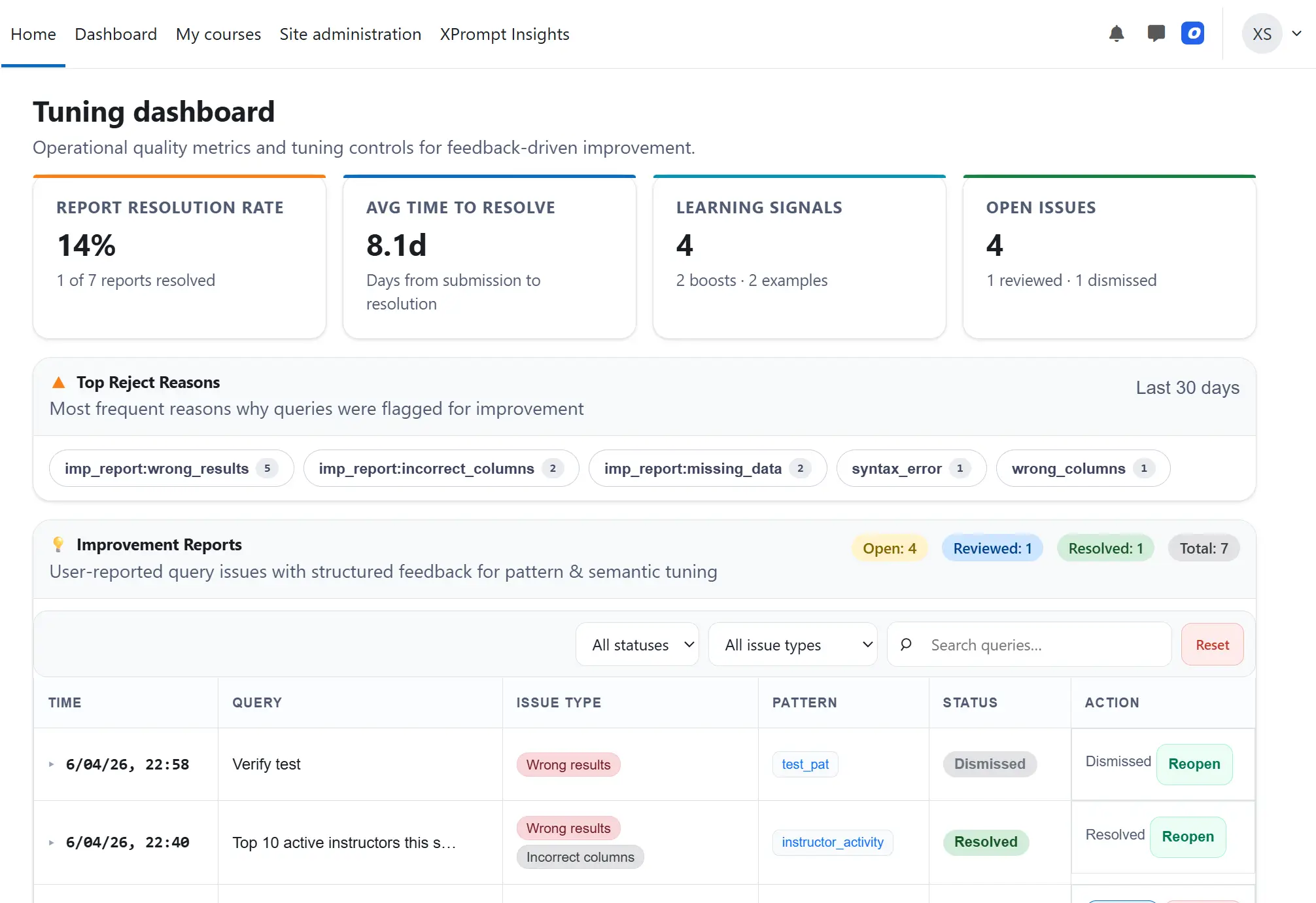Select the imp_report:wrong_results chip
The width and height of the screenshot is (1316, 903).
pyautogui.click(x=171, y=469)
